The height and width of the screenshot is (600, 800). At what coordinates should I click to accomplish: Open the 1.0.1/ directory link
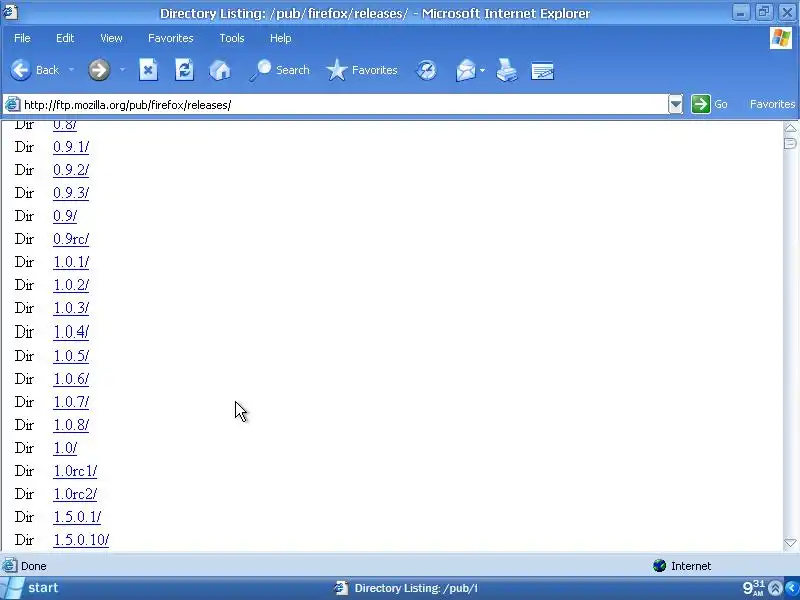(71, 262)
